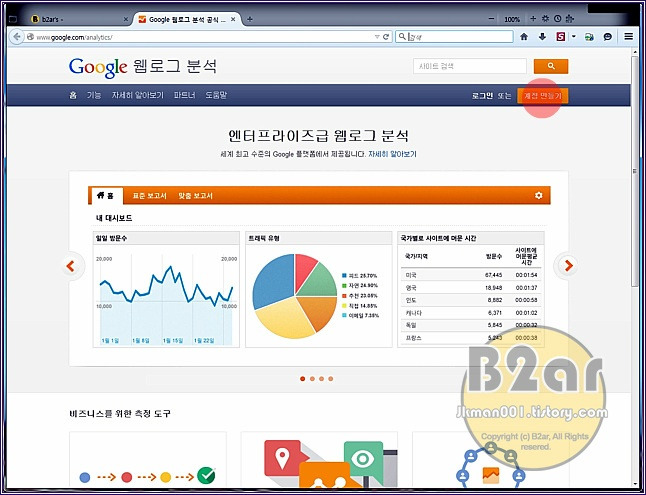
Task: Click the orange magnifier search button
Action: coord(551,66)
